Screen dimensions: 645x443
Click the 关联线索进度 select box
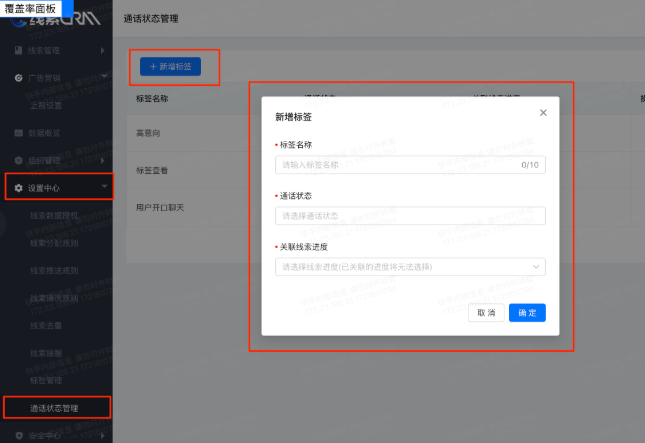[x=411, y=267]
